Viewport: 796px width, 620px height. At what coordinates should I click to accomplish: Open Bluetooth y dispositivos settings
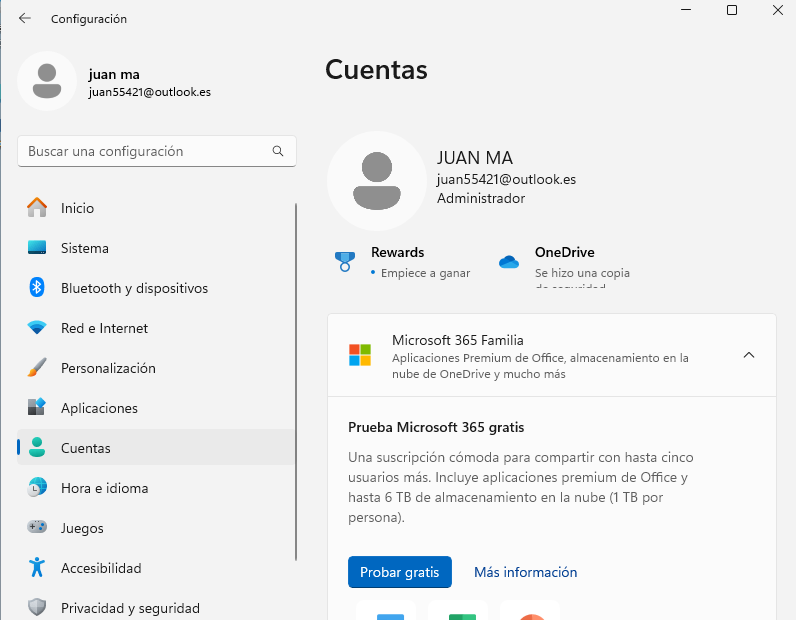click(156, 288)
